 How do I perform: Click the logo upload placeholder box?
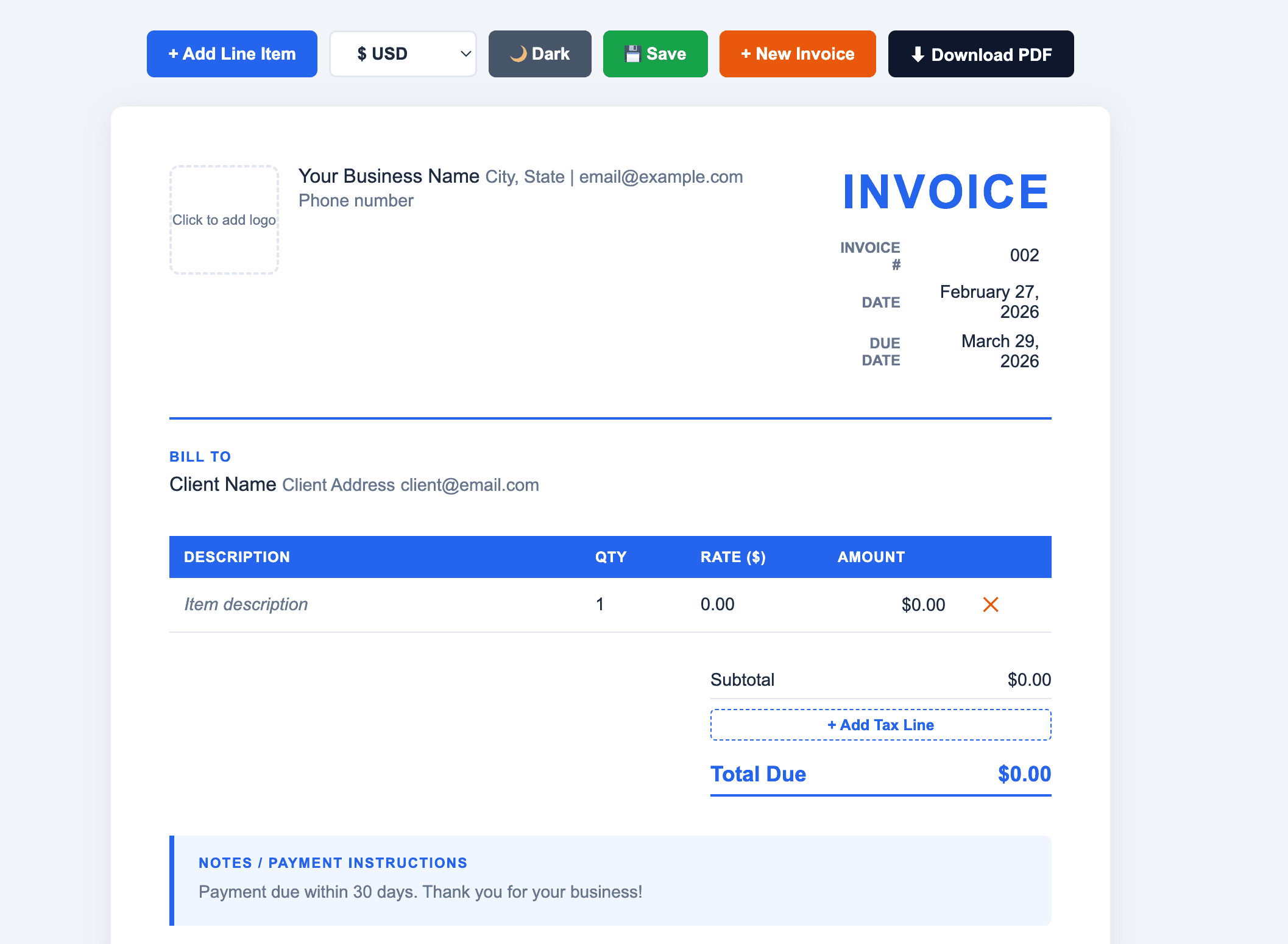click(x=224, y=219)
